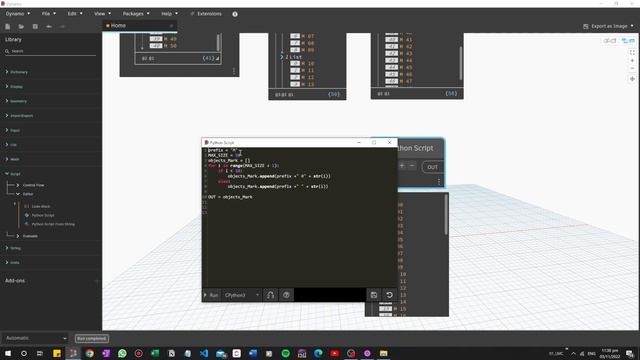
Task: Select Python Script From String in library
Action: coord(49,224)
